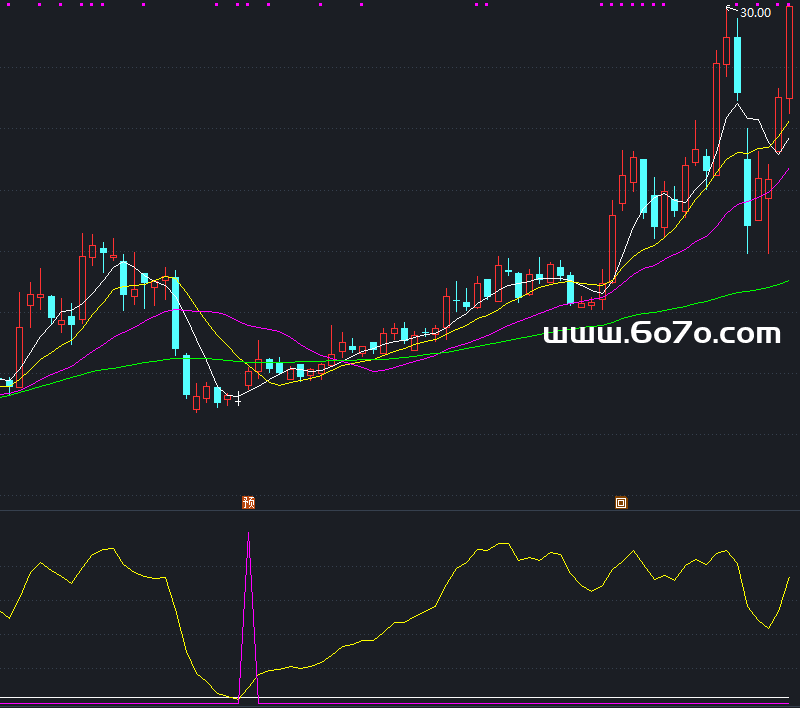Select the large cyan candle just below the 30.00 label

(737, 65)
